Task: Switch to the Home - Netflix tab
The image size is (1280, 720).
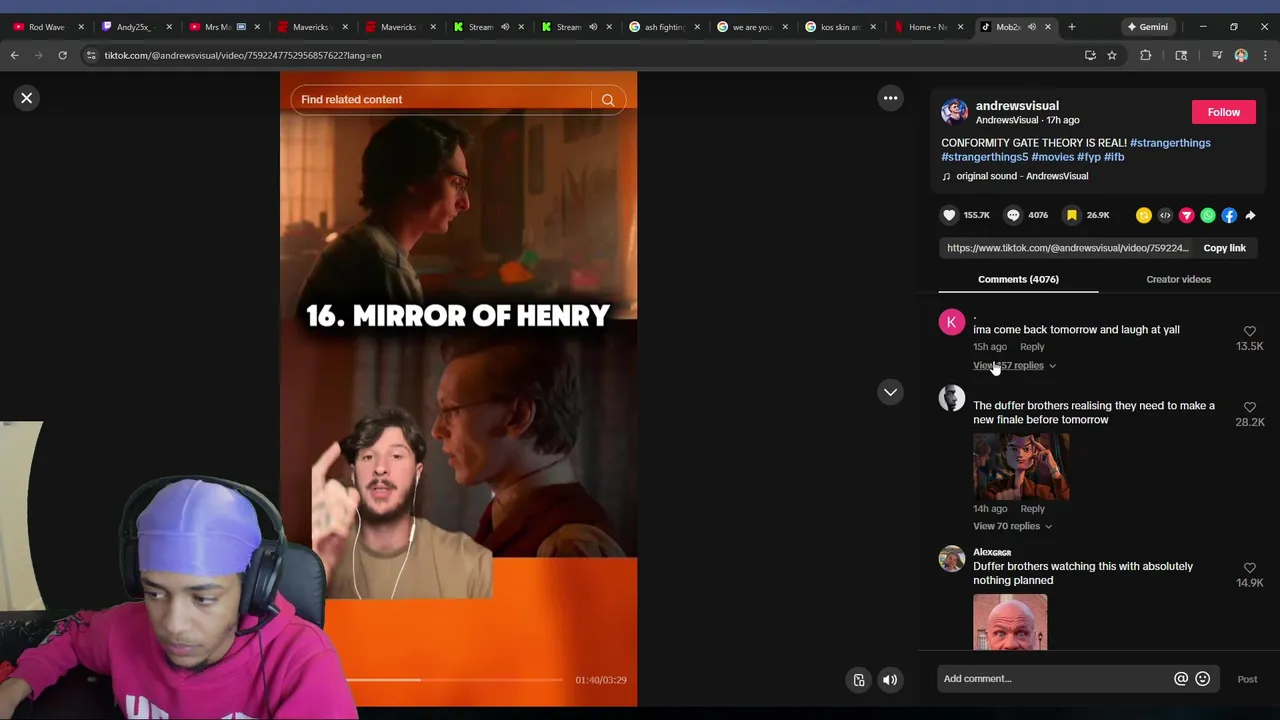Action: click(929, 27)
